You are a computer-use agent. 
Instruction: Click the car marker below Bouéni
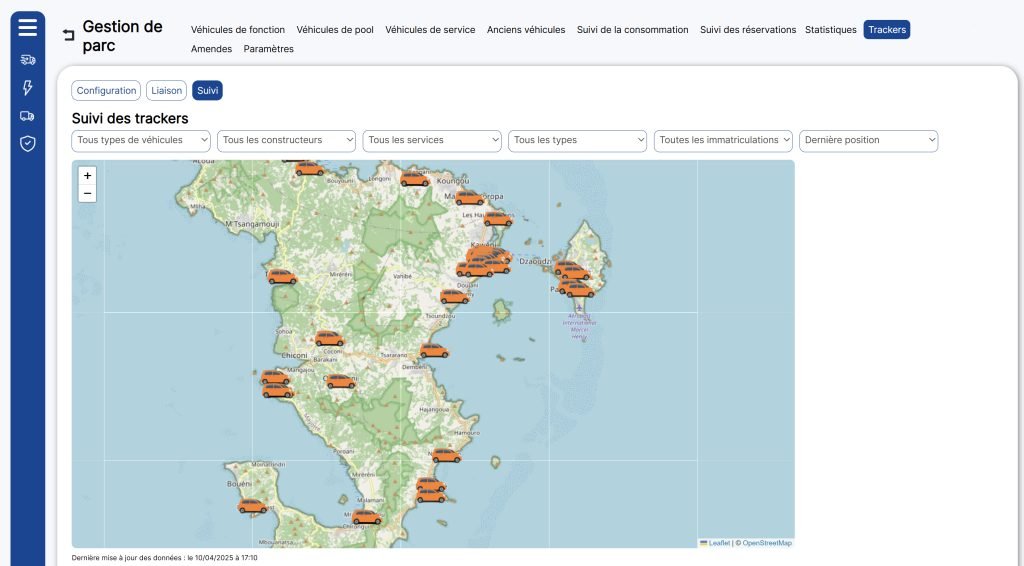coord(252,506)
